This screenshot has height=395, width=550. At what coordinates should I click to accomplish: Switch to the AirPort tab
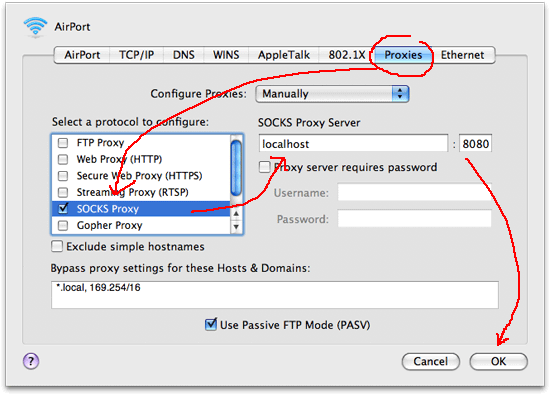point(82,55)
